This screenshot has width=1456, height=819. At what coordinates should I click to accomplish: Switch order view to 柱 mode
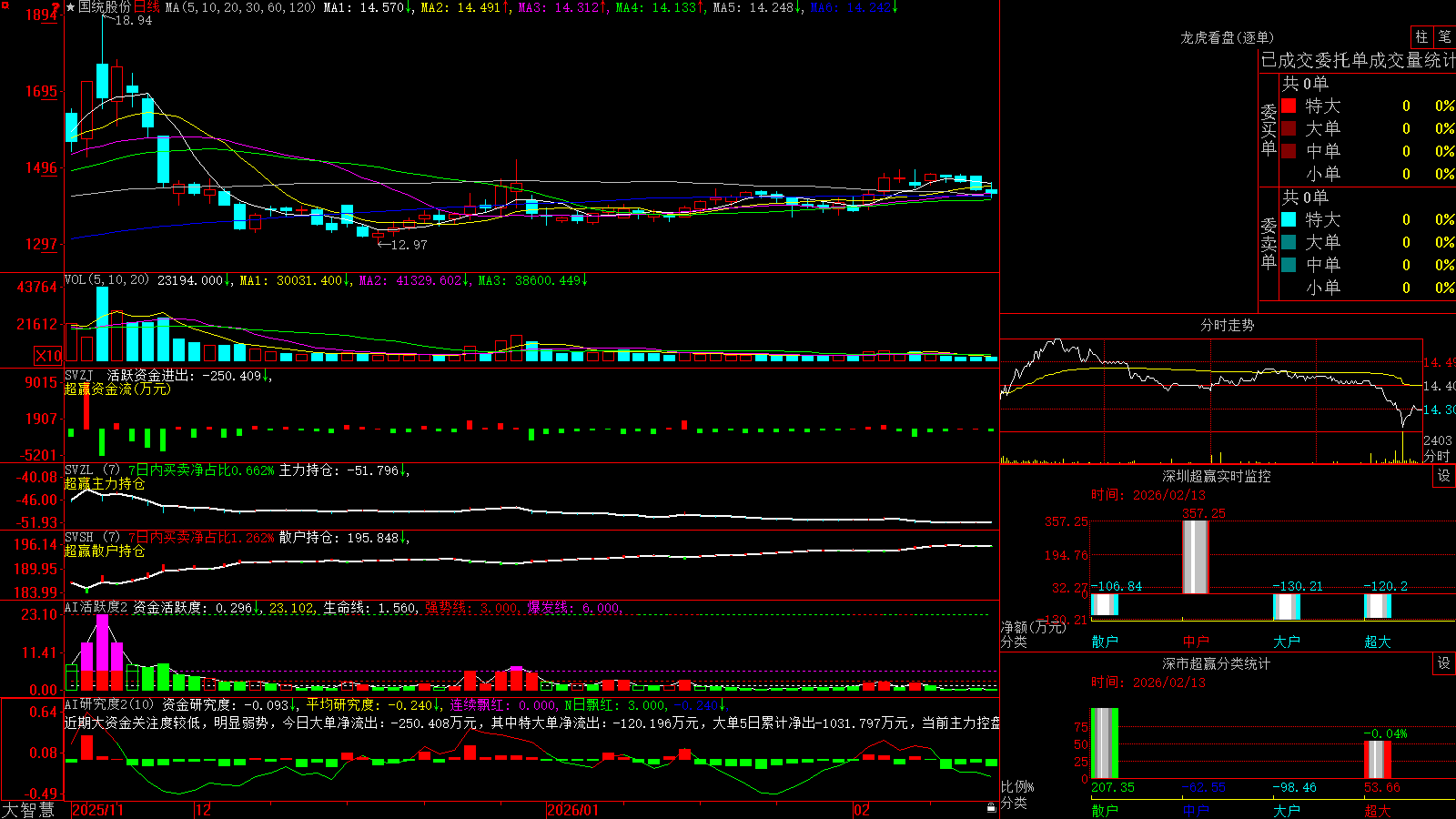click(1421, 36)
